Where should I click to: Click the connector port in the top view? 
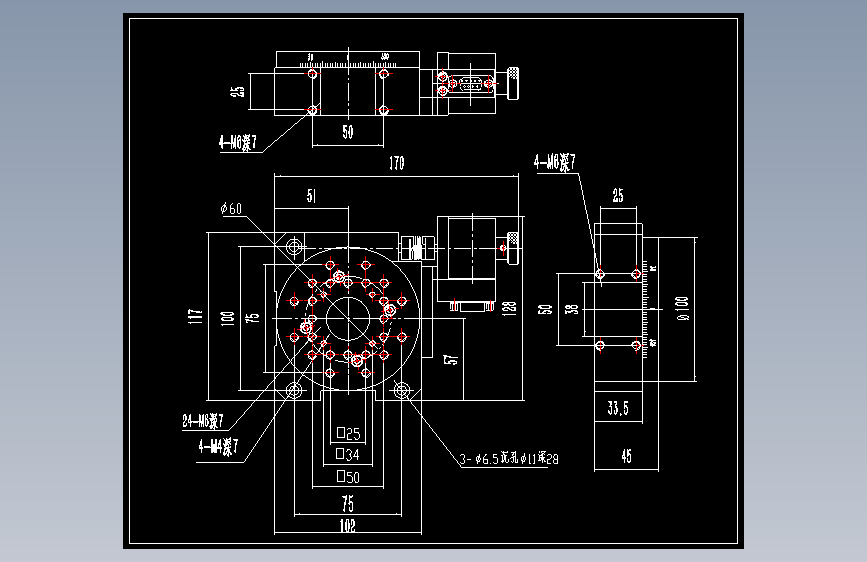tap(471, 84)
